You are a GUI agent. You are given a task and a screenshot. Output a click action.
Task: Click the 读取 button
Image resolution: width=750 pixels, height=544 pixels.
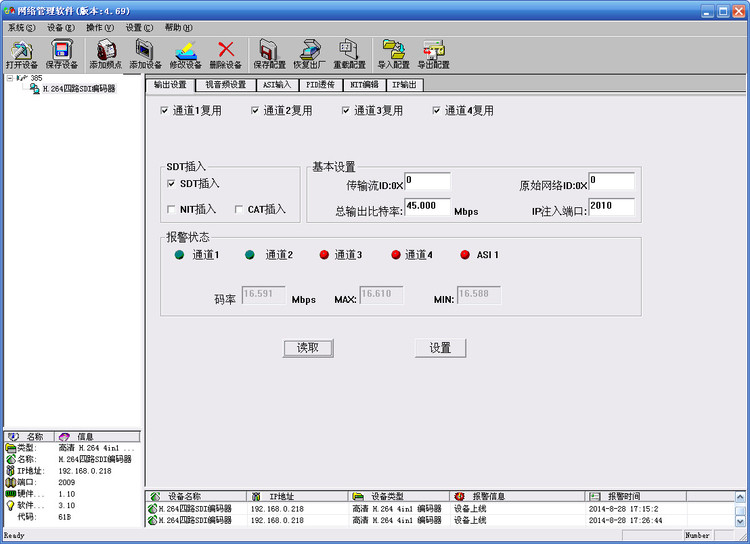(x=308, y=348)
